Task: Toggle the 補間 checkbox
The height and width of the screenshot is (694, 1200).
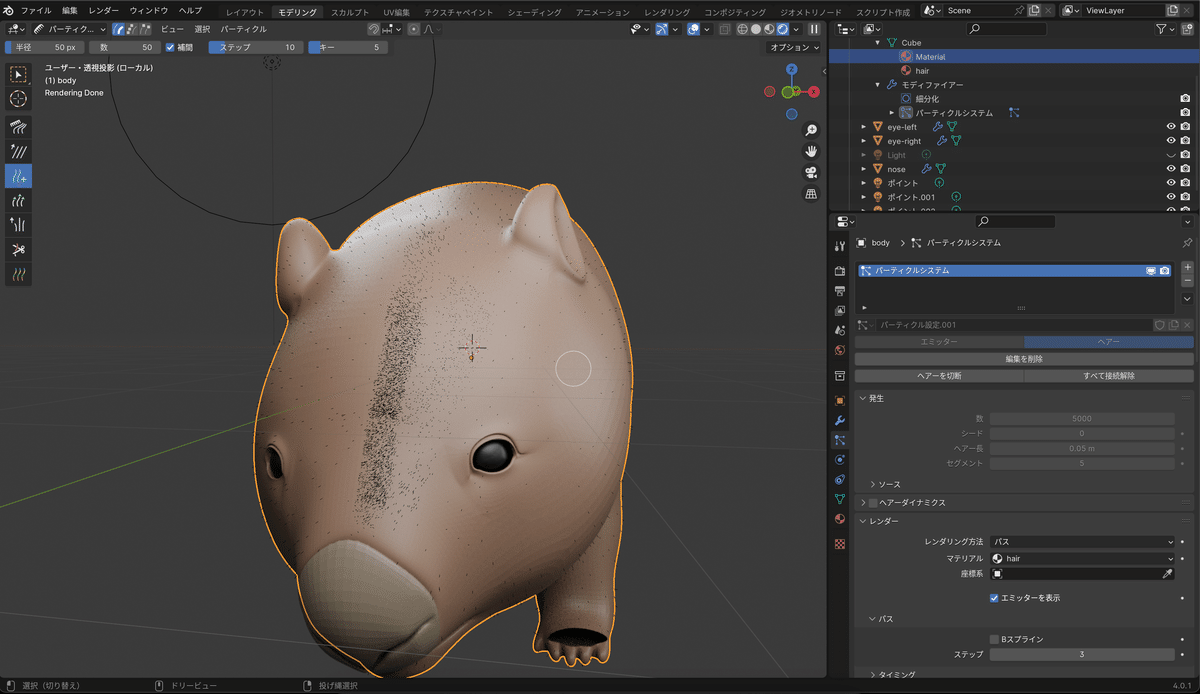Action: tap(170, 47)
